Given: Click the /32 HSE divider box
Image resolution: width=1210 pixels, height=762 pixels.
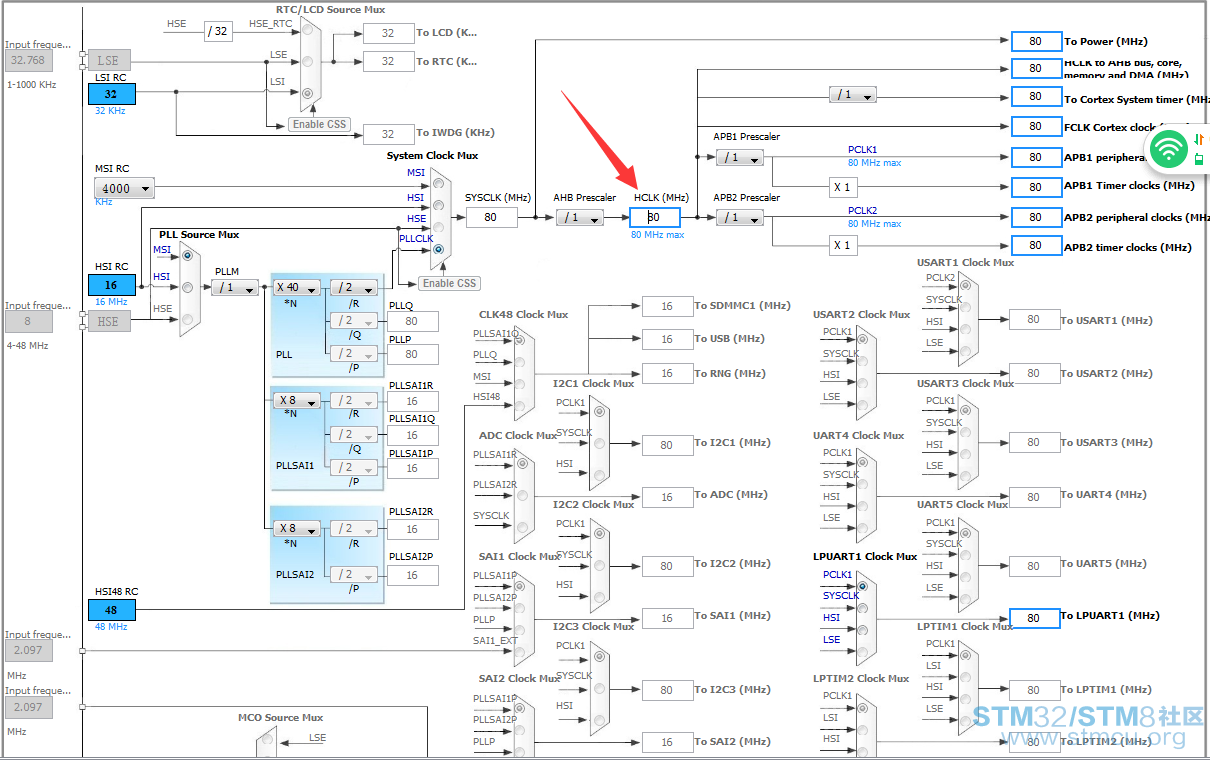Looking at the screenshot, I should pos(218,31).
